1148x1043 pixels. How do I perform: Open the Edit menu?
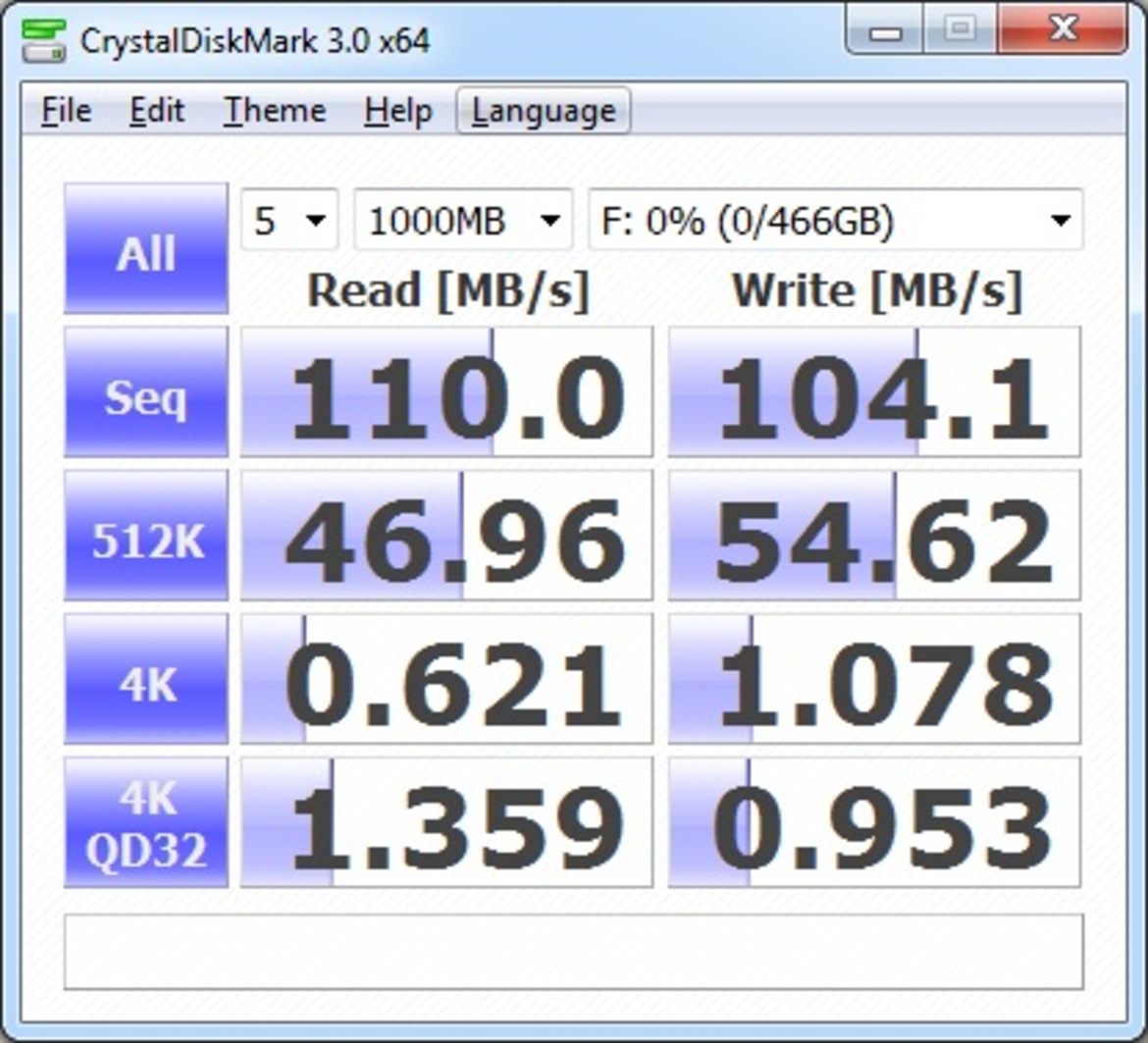pyautogui.click(x=157, y=111)
